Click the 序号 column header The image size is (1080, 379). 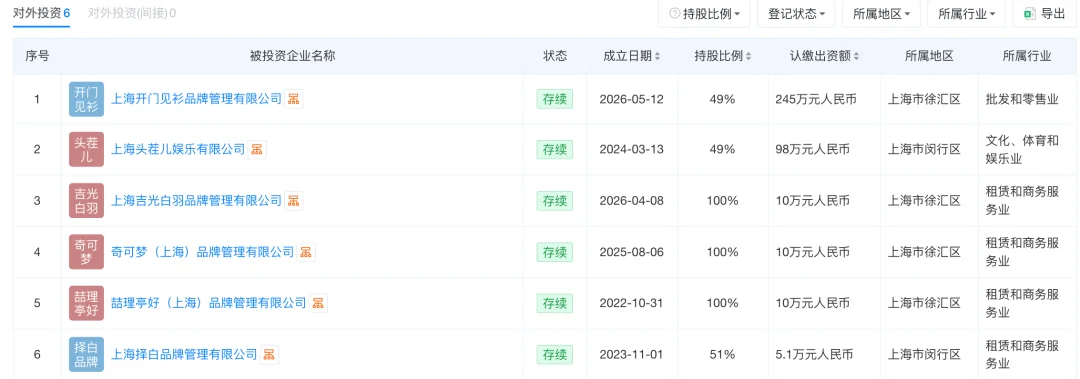pyautogui.click(x=37, y=57)
